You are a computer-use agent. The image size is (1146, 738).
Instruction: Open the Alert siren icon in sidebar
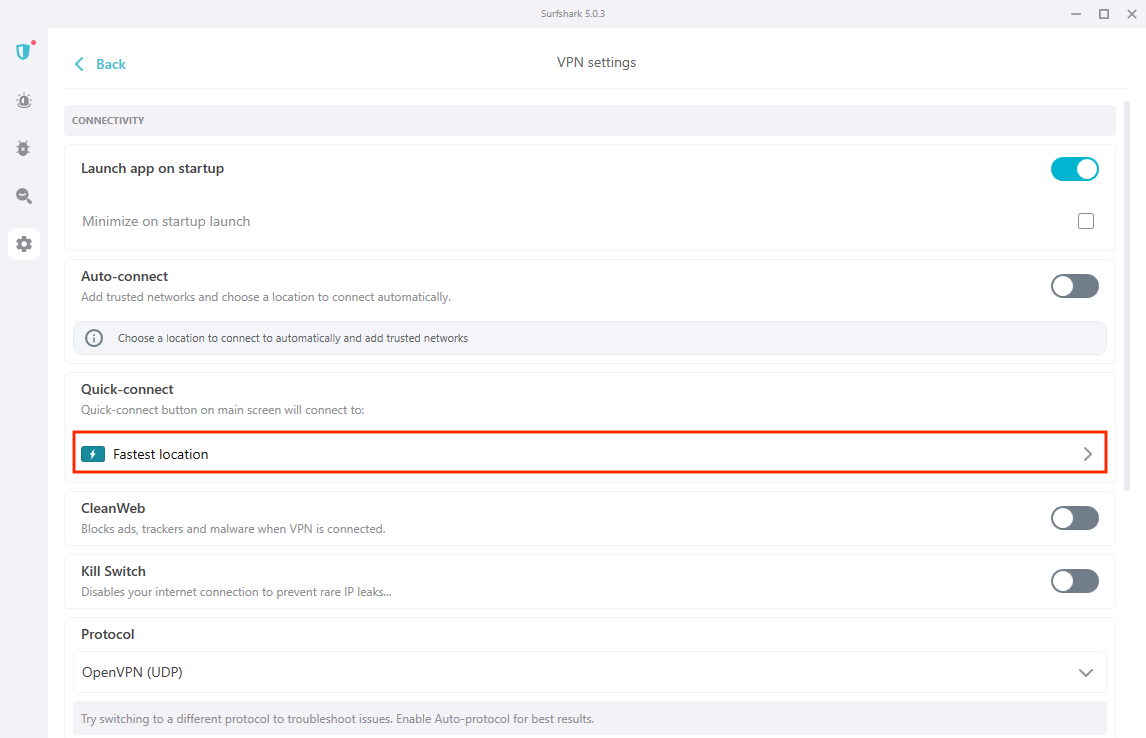click(24, 101)
